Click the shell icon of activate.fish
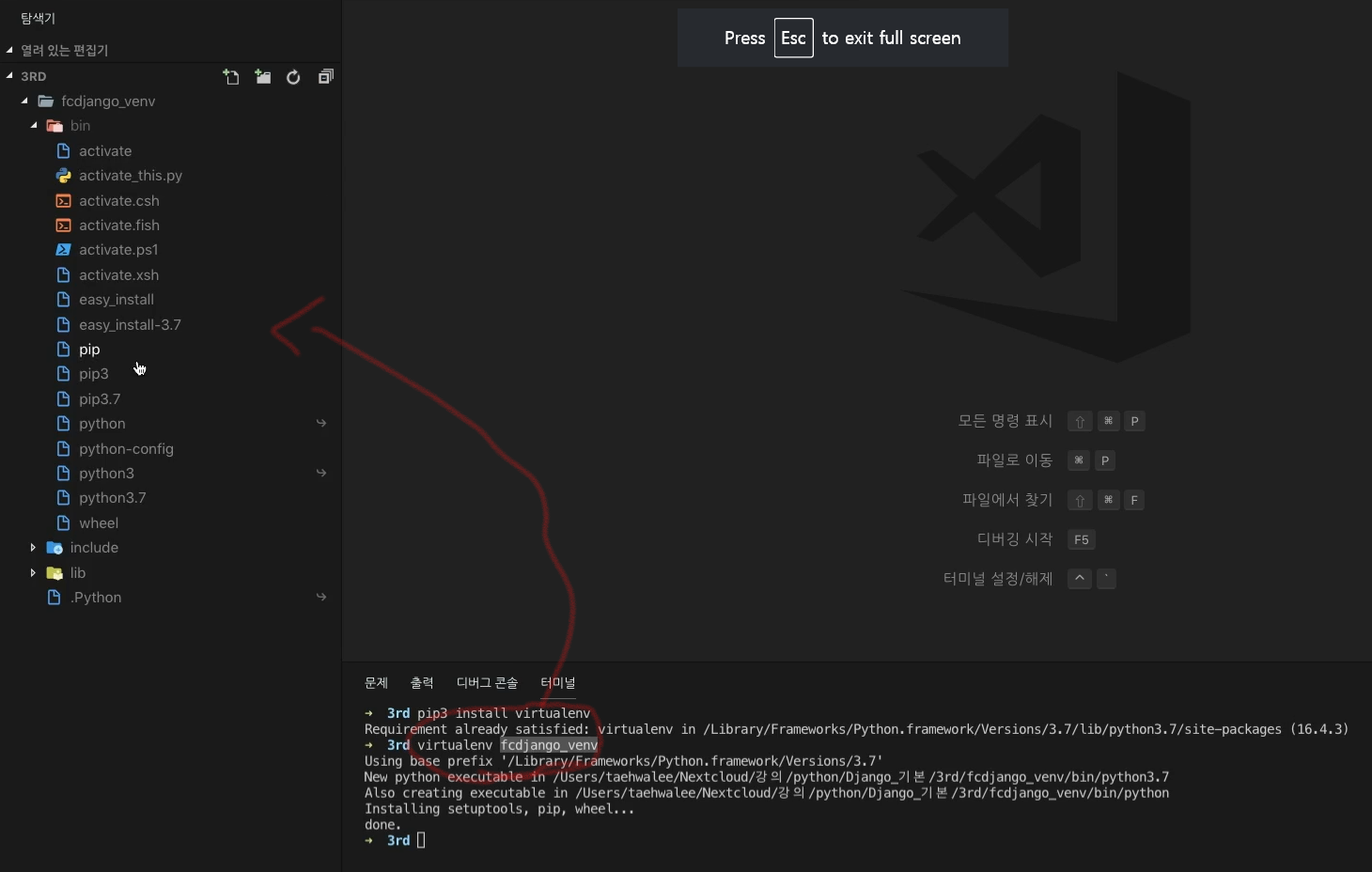Screen dimensions: 1372x872 [x=63, y=226]
